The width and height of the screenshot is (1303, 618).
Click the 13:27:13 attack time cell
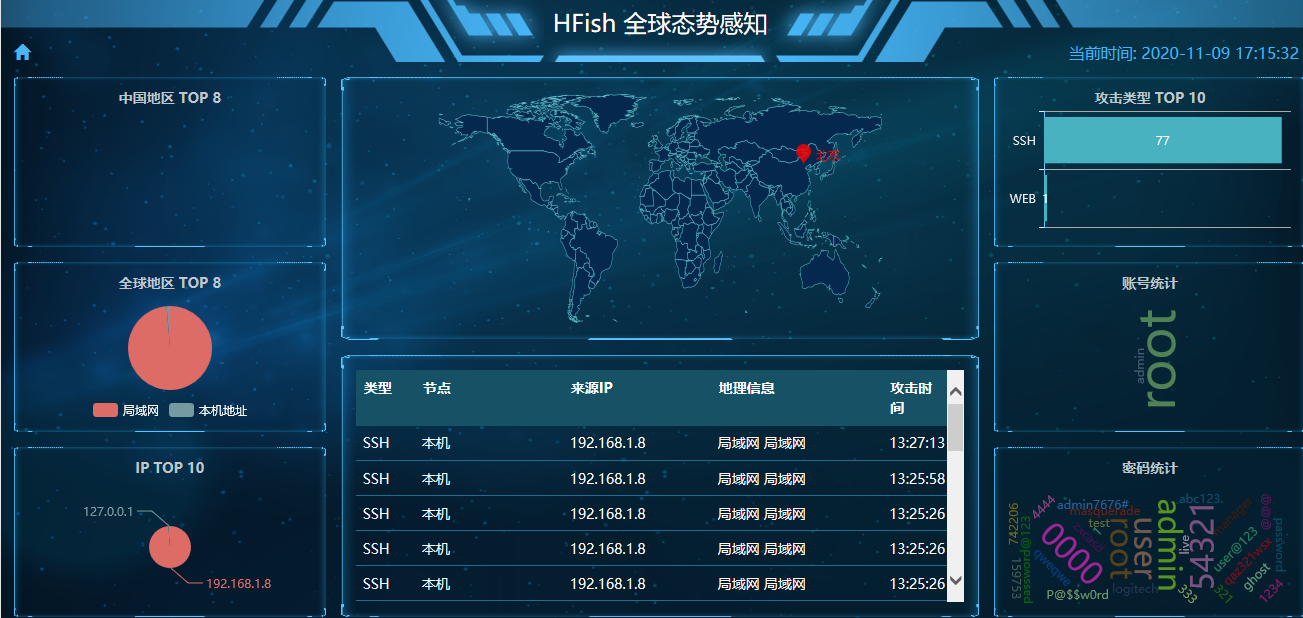(x=917, y=443)
